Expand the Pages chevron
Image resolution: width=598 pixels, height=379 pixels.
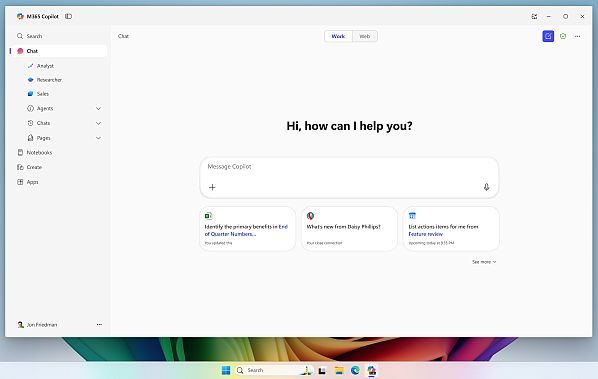(x=98, y=138)
